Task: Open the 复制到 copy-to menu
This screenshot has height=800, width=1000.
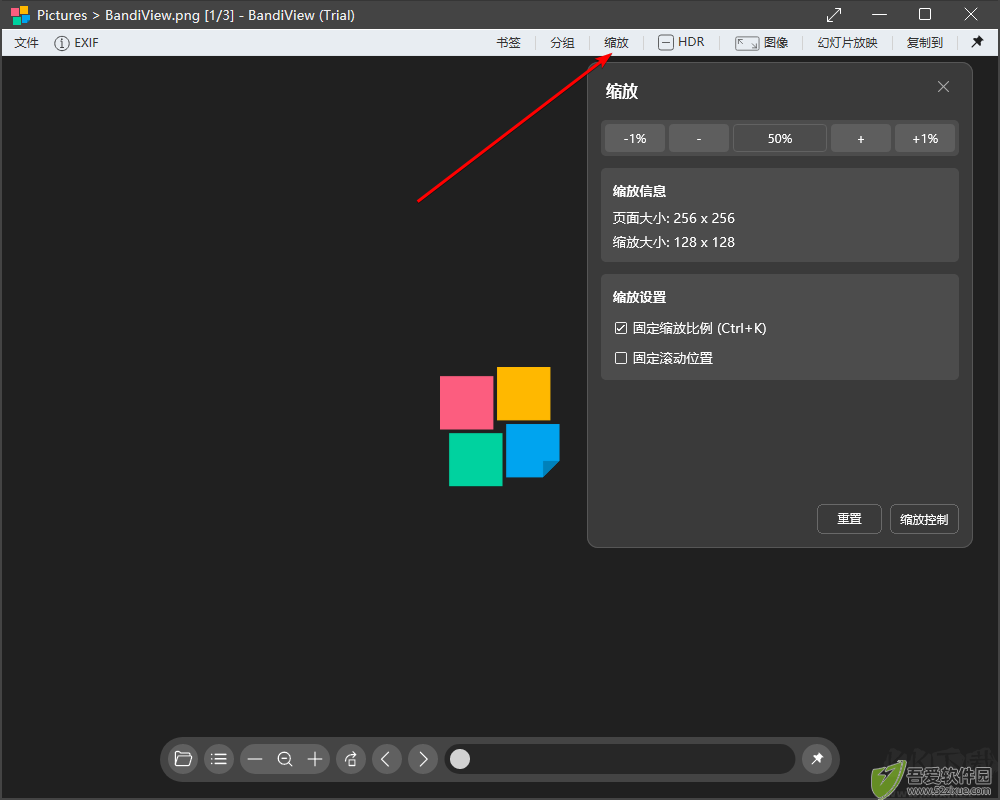Action: coord(925,43)
